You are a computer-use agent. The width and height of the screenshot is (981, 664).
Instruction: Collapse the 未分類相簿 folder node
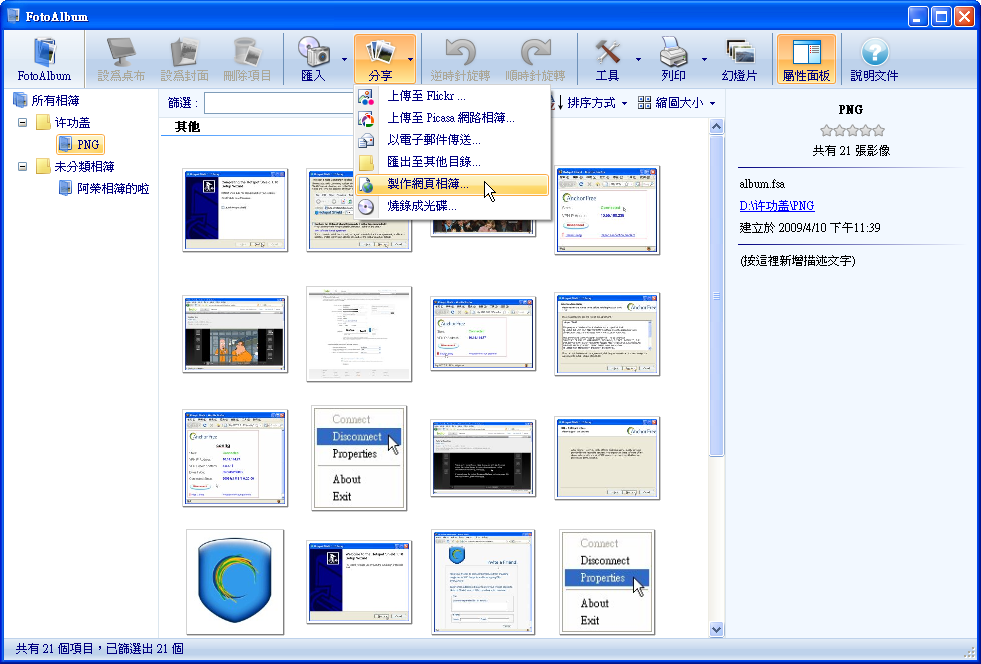pos(23,166)
